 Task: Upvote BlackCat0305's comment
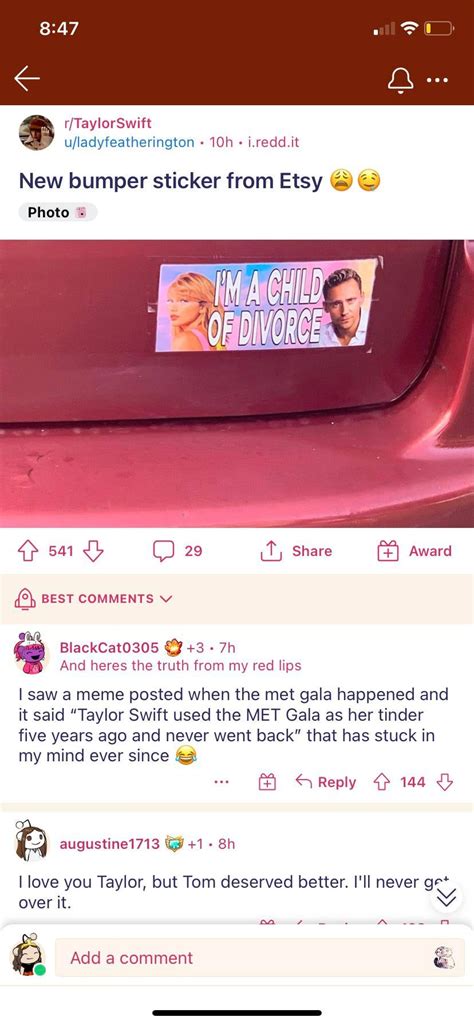pyautogui.click(x=384, y=782)
